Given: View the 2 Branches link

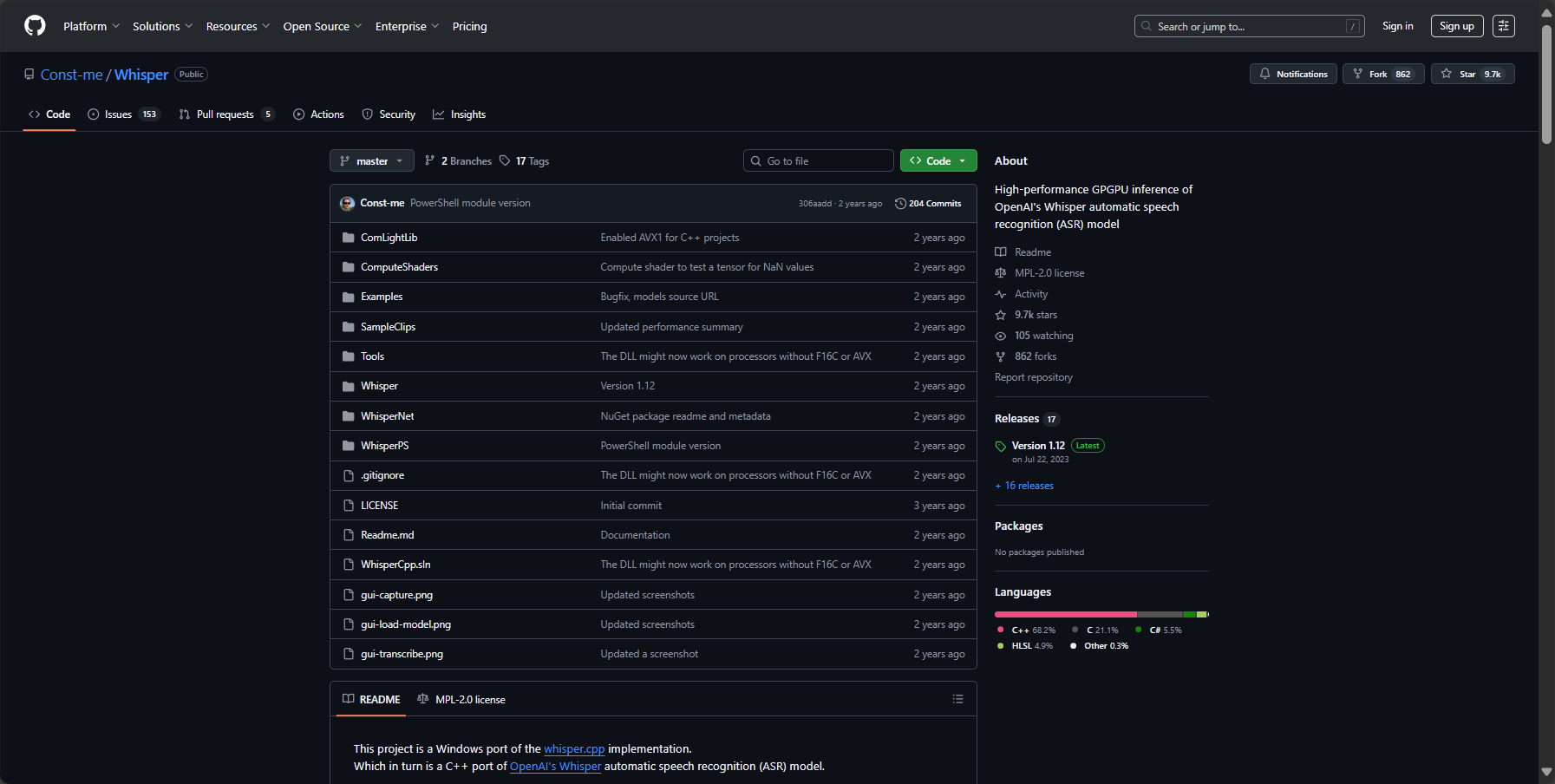Looking at the screenshot, I should coord(458,161).
